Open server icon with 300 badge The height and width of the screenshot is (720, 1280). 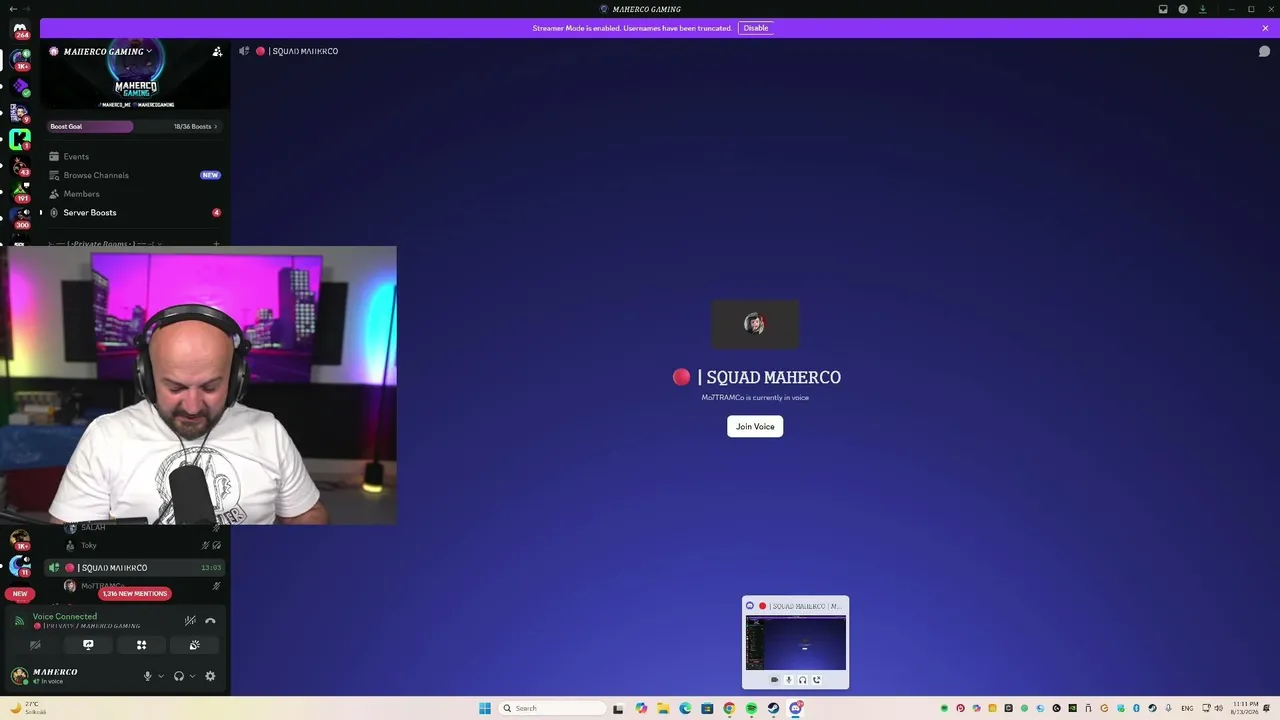[x=20, y=218]
